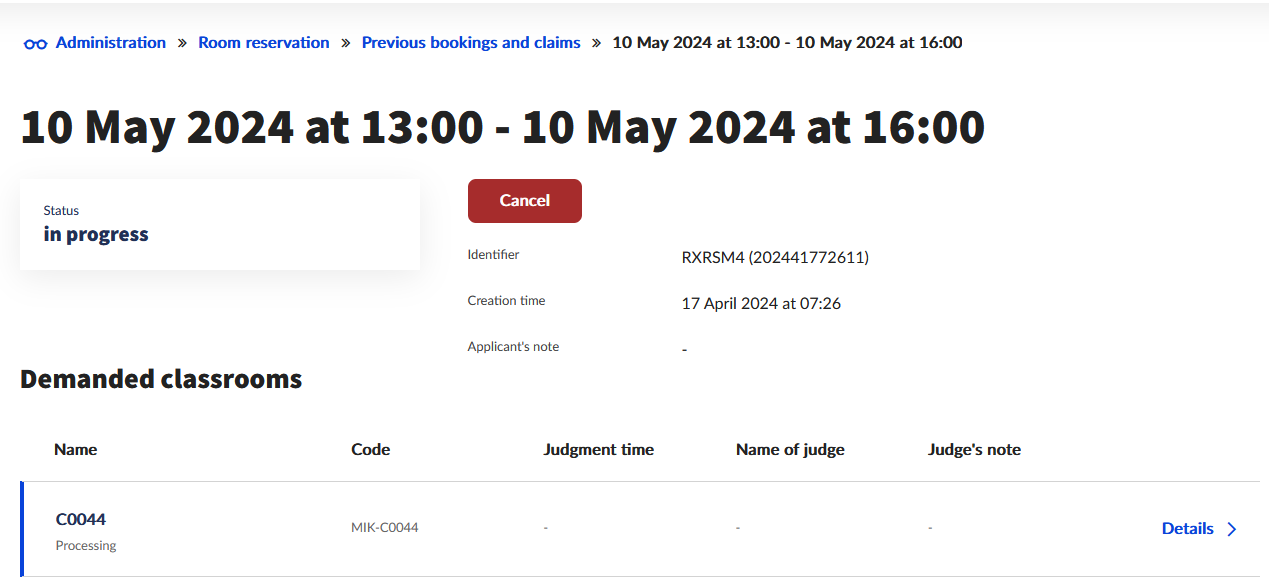The width and height of the screenshot is (1269, 579).
Task: Select the Judgment time column header
Action: pyautogui.click(x=598, y=450)
